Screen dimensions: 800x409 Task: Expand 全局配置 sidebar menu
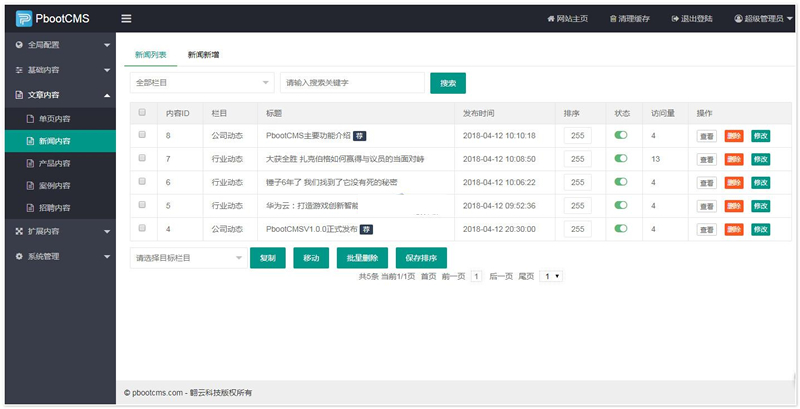[58, 45]
